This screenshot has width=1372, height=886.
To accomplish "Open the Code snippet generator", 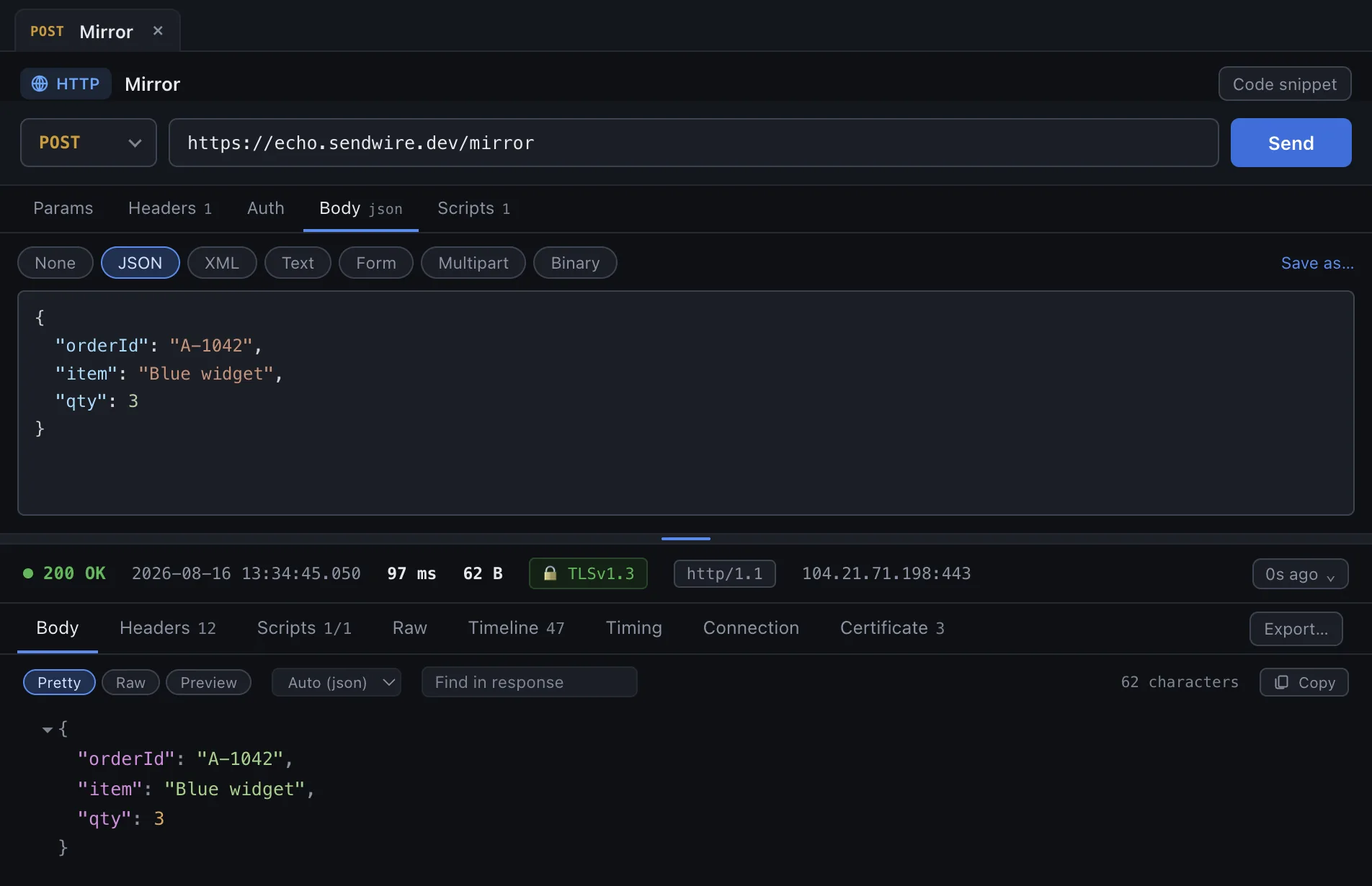I will 1285,84.
